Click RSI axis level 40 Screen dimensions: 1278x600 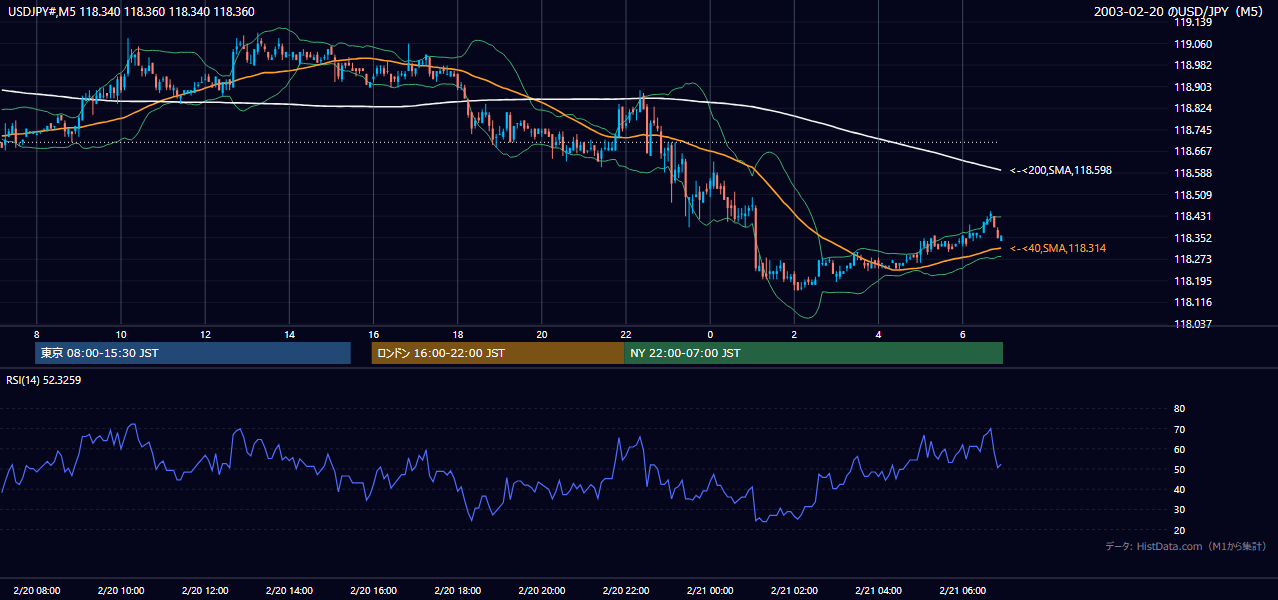[x=1179, y=489]
